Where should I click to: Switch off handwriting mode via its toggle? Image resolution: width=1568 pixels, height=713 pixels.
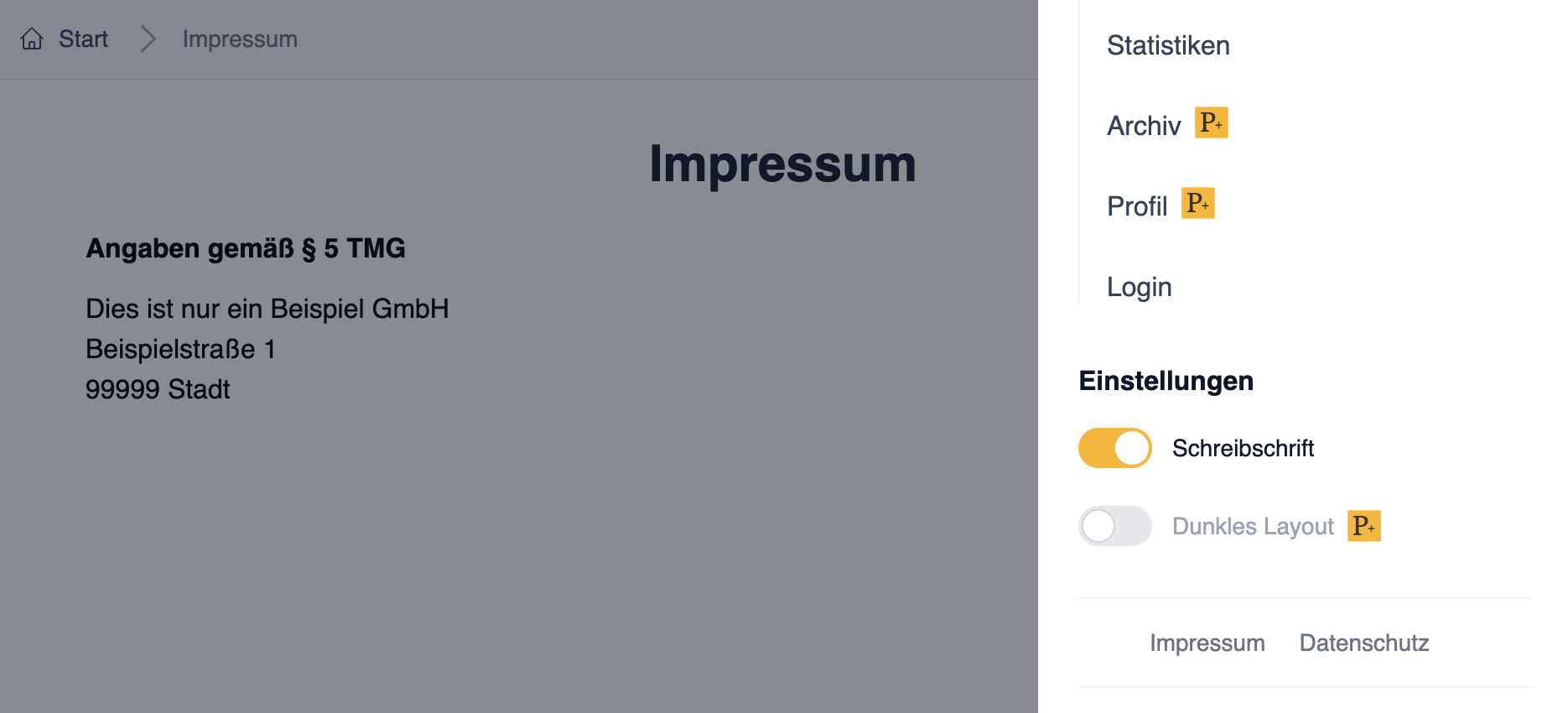click(x=1114, y=448)
